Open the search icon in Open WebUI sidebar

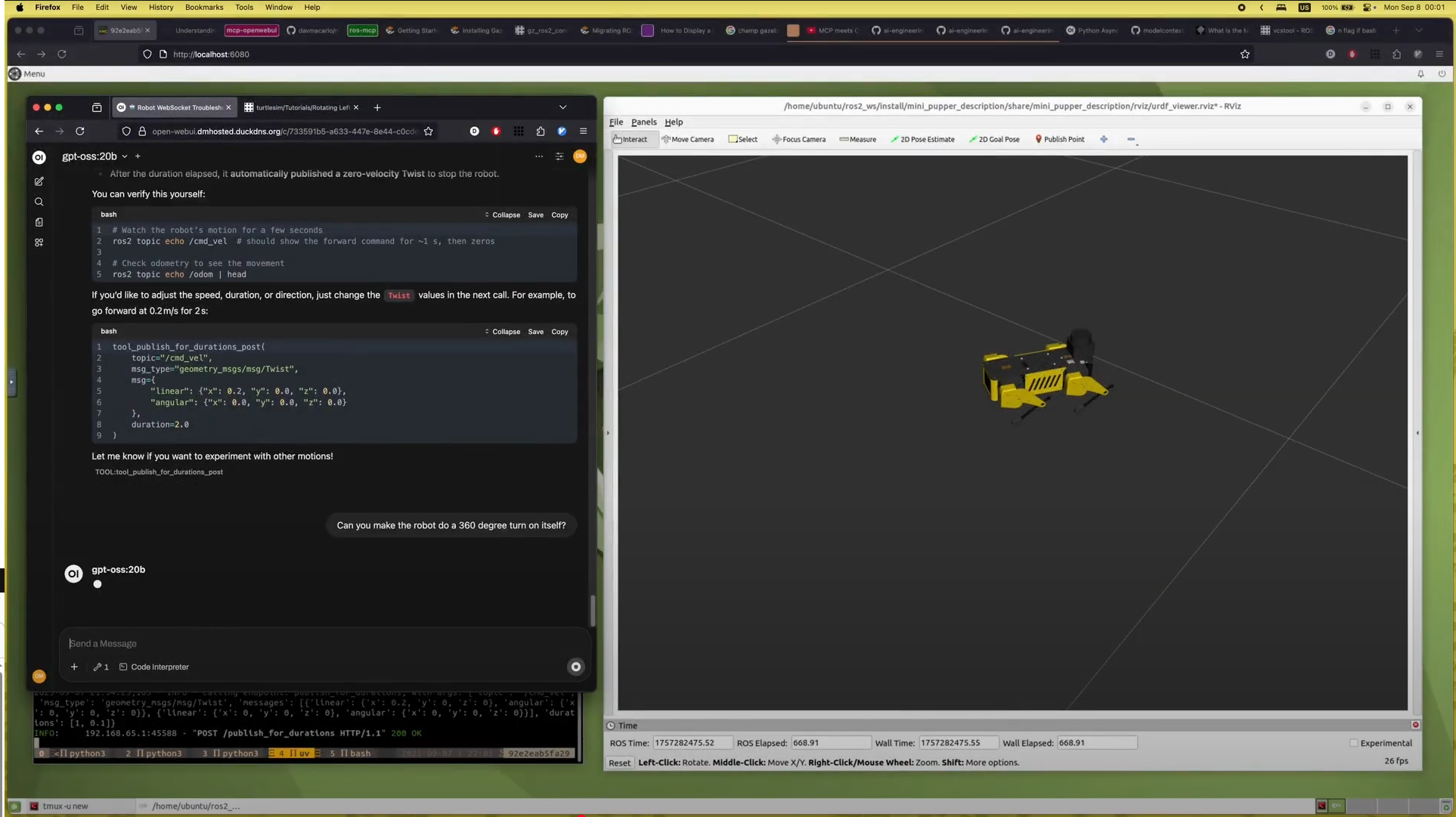(39, 202)
